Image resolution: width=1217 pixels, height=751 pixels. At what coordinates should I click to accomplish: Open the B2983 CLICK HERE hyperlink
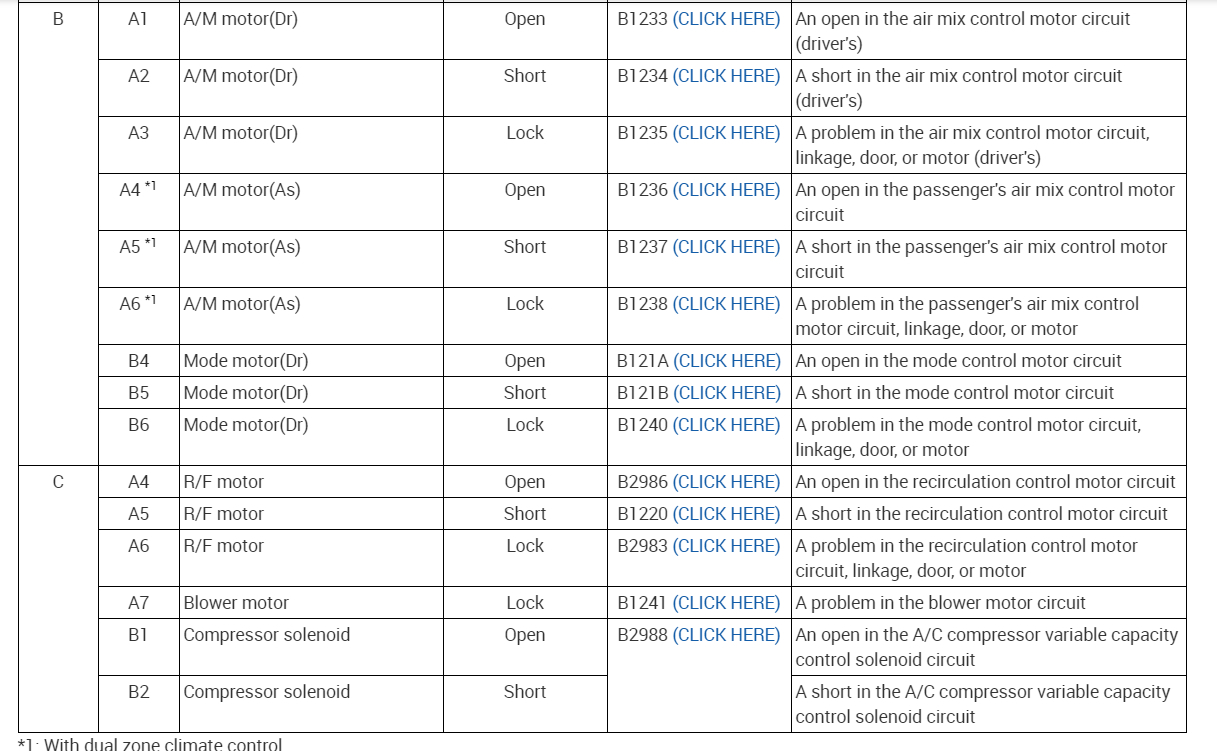pos(726,546)
